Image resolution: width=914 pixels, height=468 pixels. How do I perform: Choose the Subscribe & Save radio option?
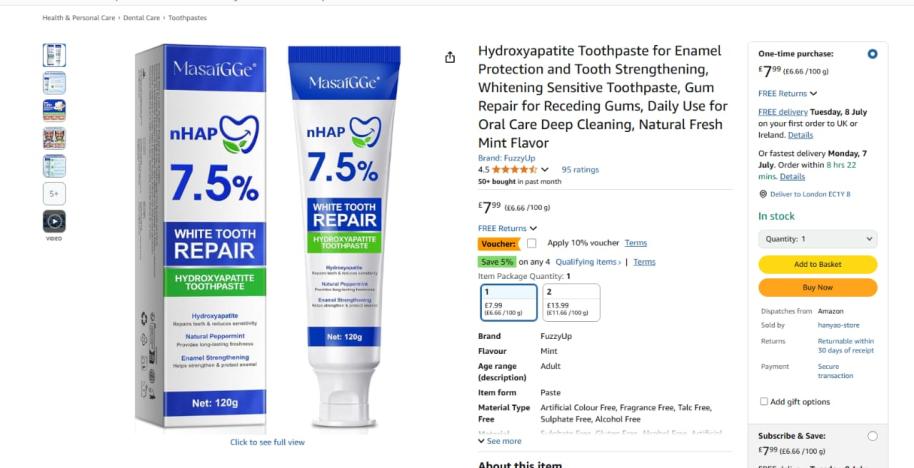[872, 436]
